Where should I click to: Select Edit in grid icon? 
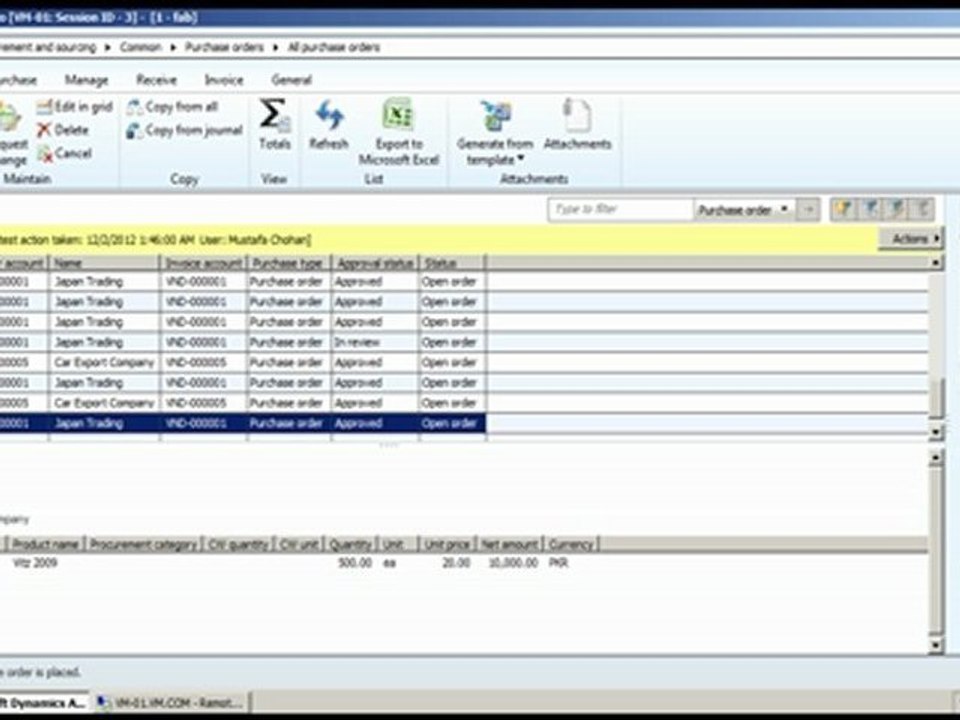point(44,107)
